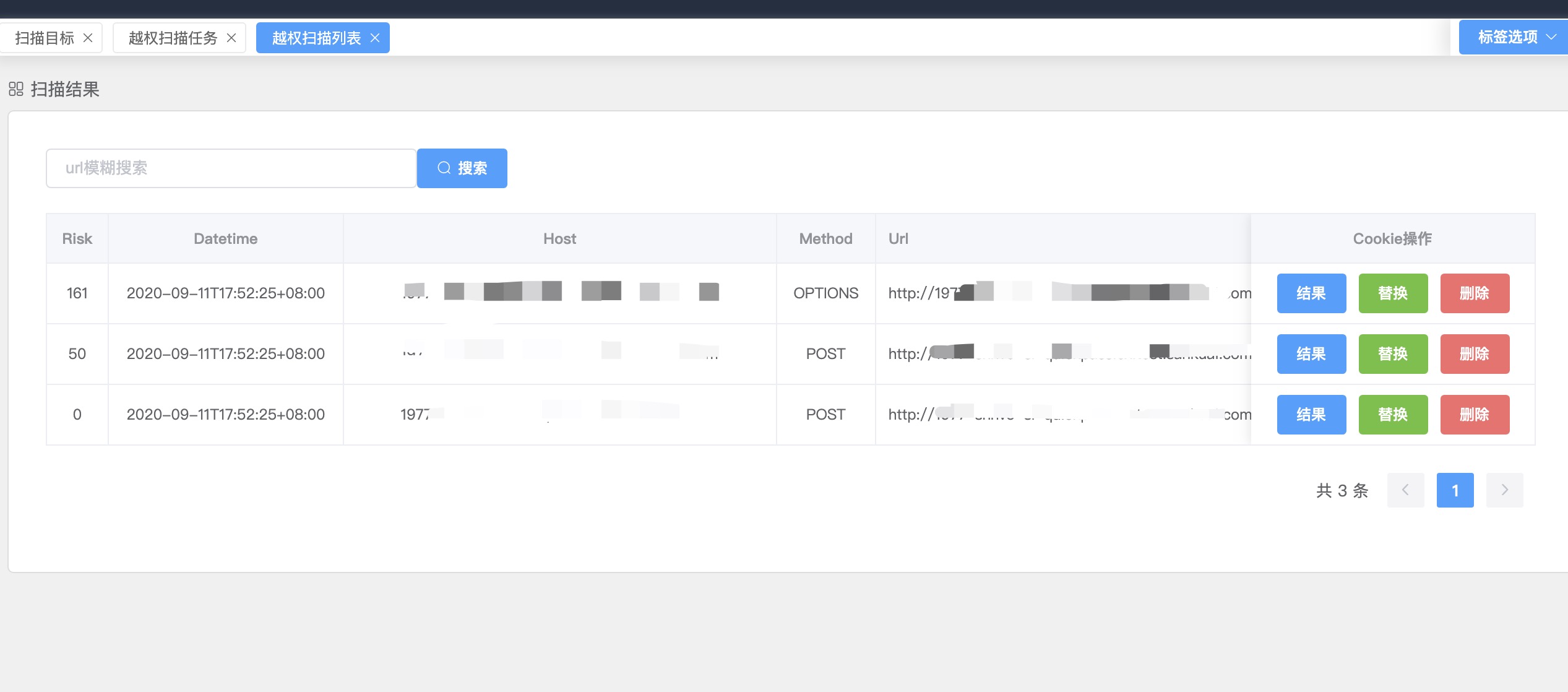Close the 越权扫描列表 tab via its X icon

pos(375,38)
